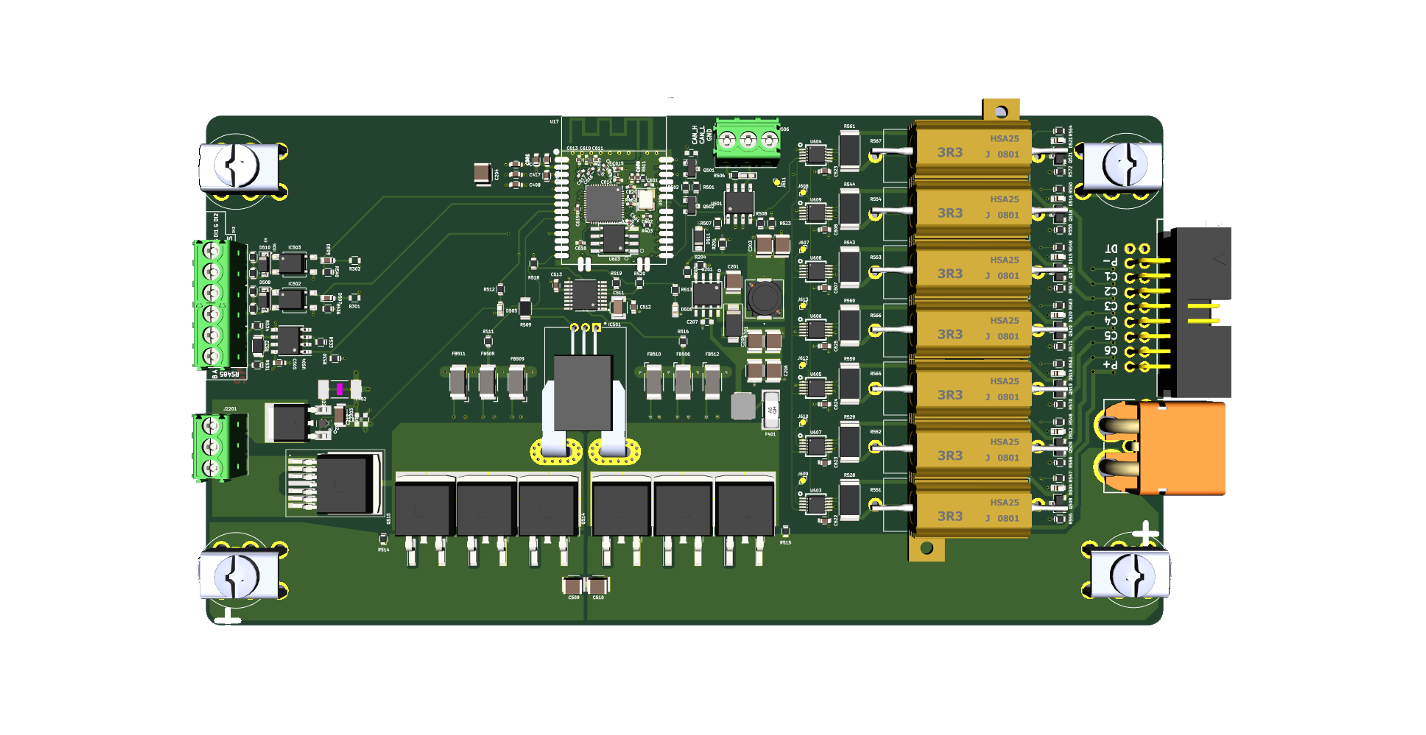The width and height of the screenshot is (1426, 735).
Task: Click the C510 capacitor
Action: click(597, 584)
